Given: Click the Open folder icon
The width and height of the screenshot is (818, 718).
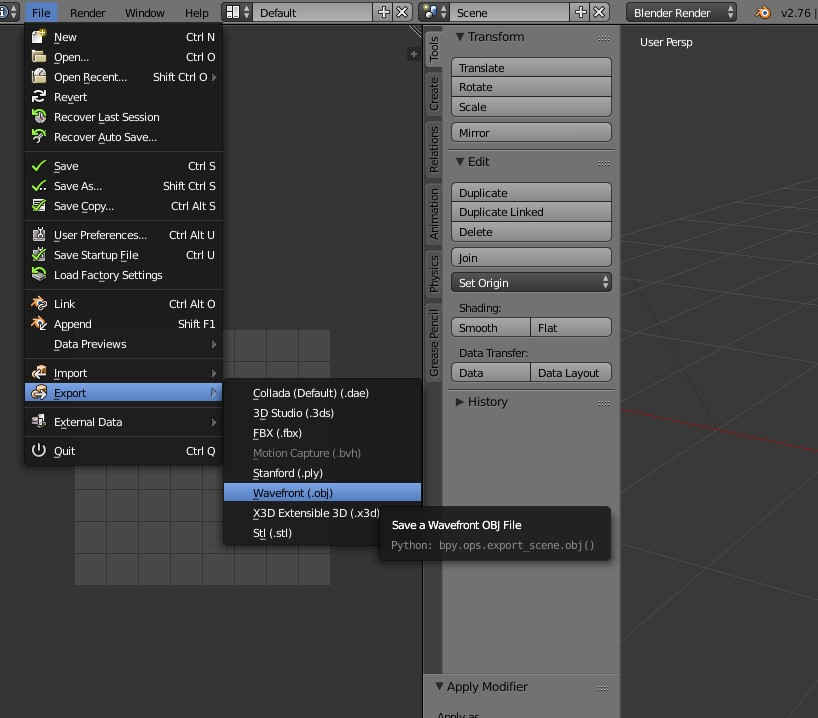Looking at the screenshot, I should tap(39, 56).
